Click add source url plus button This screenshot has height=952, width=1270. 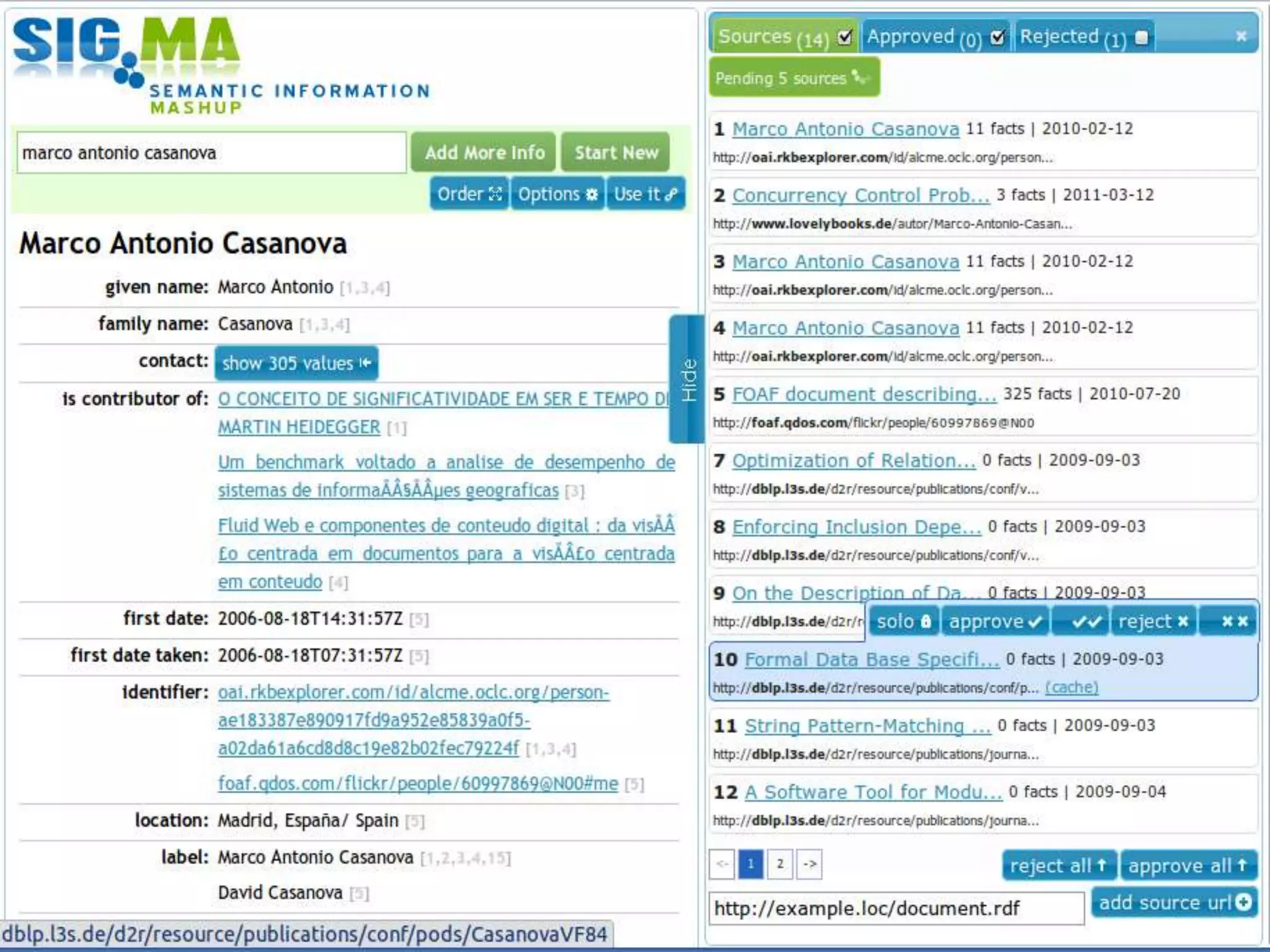tap(1174, 902)
